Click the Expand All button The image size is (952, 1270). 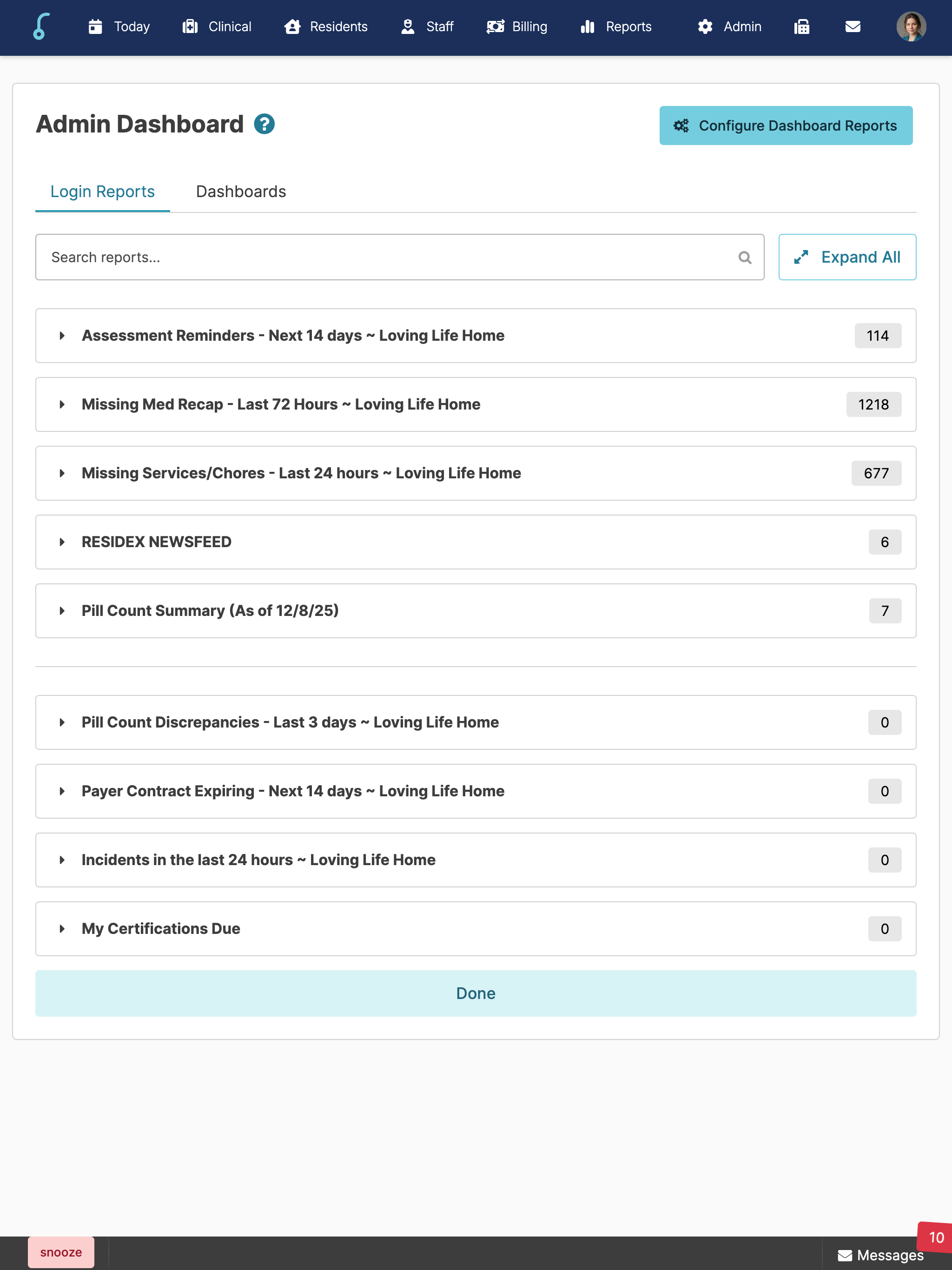(x=847, y=257)
